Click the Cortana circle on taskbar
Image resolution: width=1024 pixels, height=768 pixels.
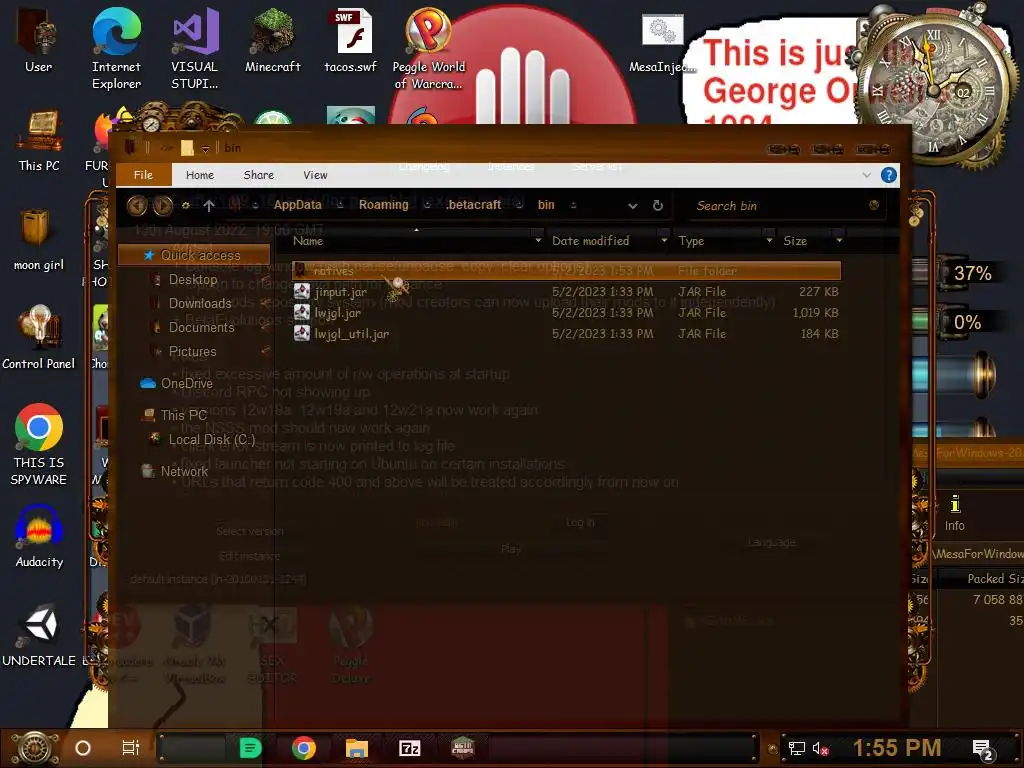[83, 748]
